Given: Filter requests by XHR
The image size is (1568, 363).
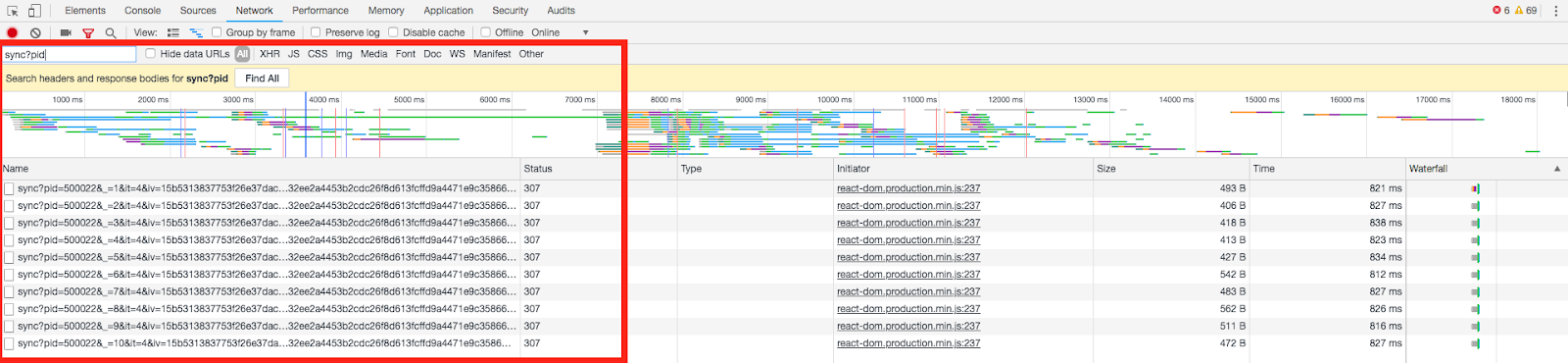Looking at the screenshot, I should point(269,54).
